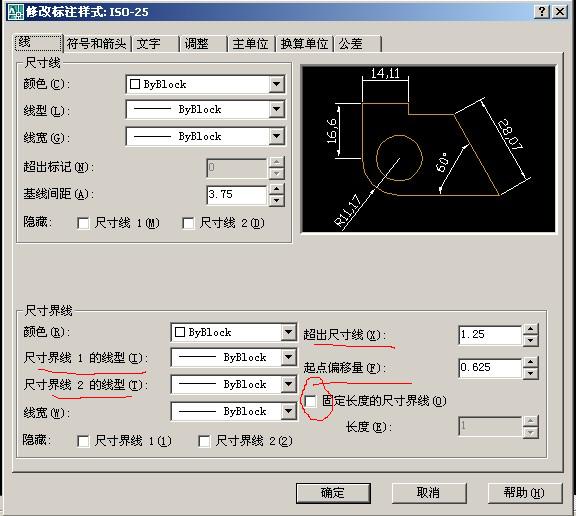
Task: Click the AutoCAD dialog title bar icon
Action: point(15,11)
